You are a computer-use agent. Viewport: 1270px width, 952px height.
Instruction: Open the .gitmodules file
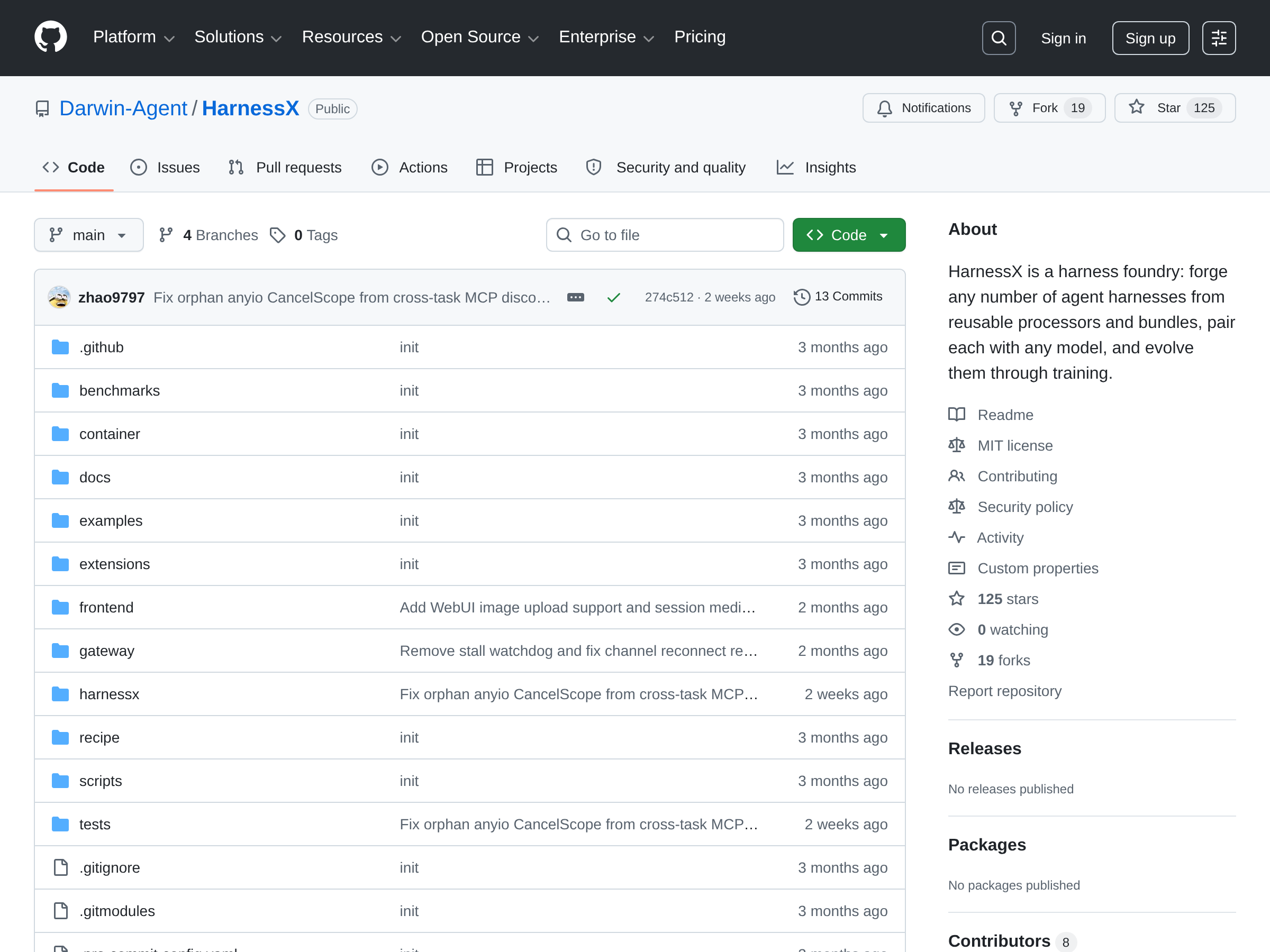(x=117, y=911)
